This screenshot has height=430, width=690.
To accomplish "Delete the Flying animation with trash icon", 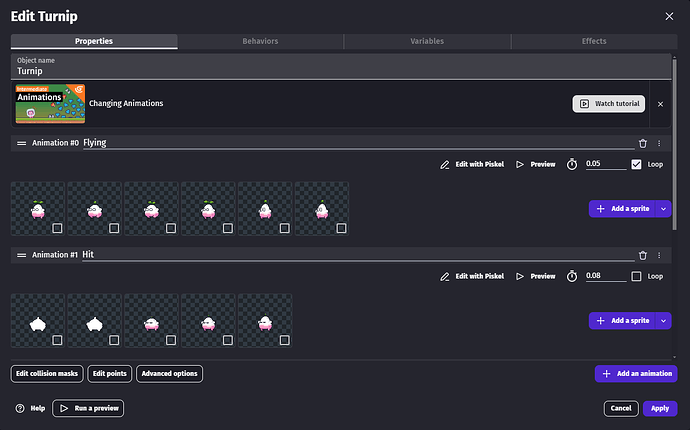I will tap(643, 143).
